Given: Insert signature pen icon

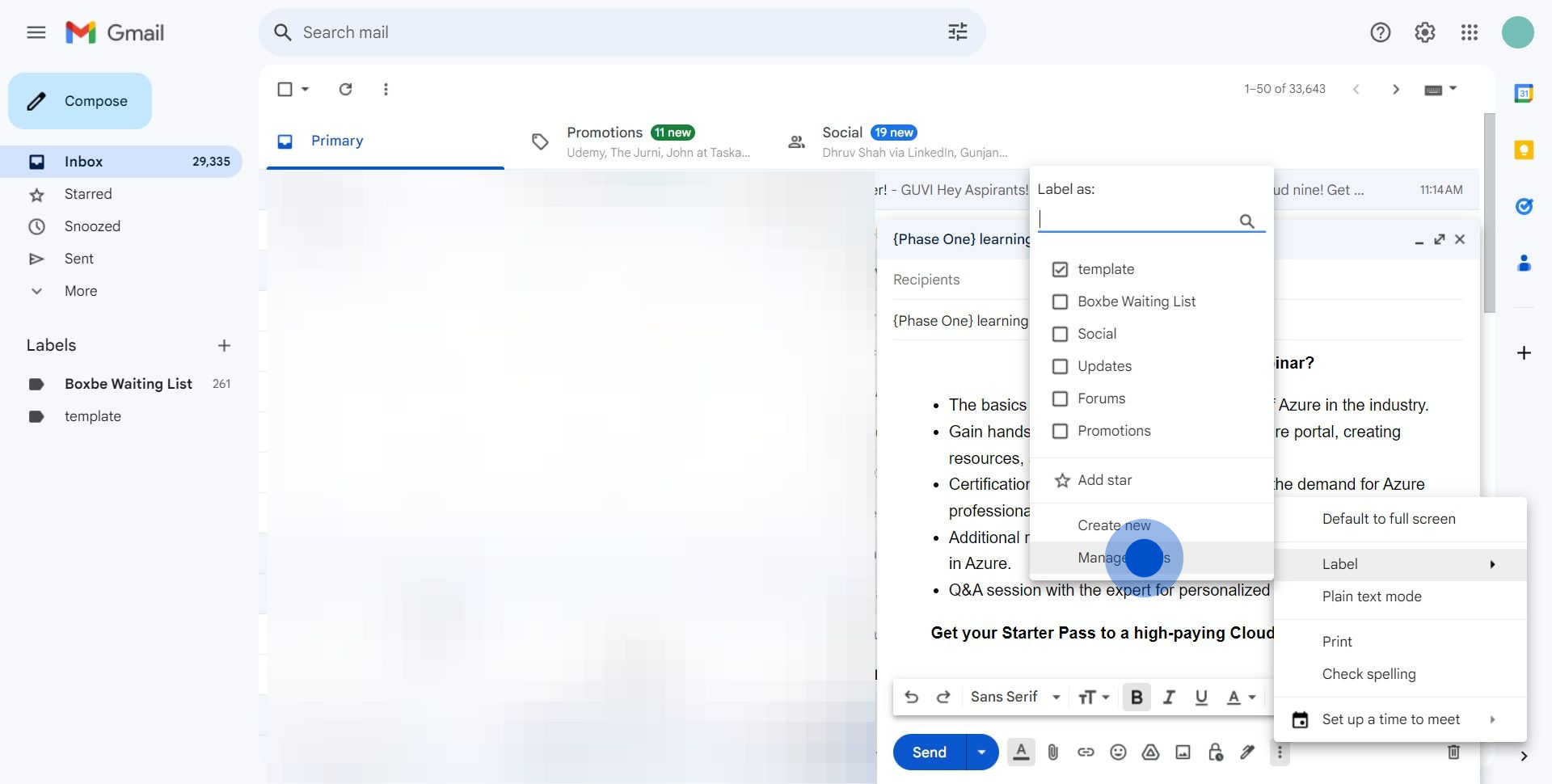Looking at the screenshot, I should pos(1247,752).
